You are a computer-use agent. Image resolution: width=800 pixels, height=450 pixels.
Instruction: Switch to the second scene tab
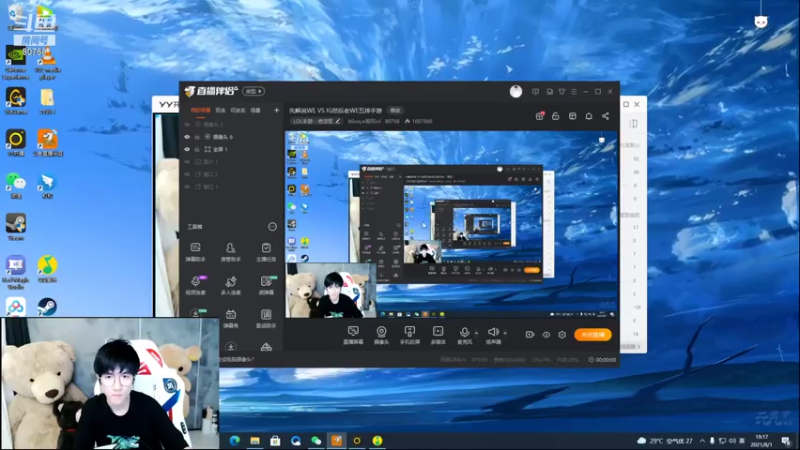tap(220, 110)
